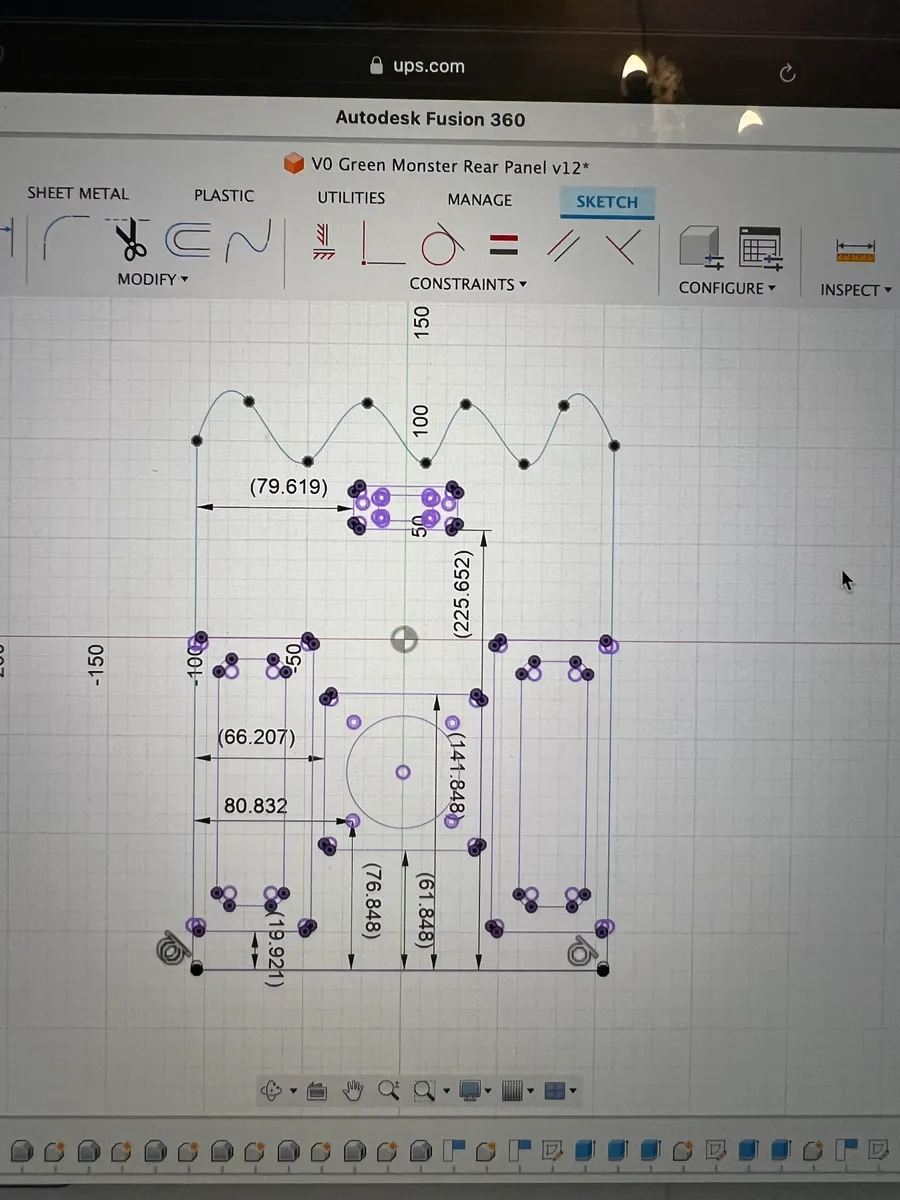Open the UTILITIES tab
This screenshot has height=1200, width=900.
pos(351,197)
